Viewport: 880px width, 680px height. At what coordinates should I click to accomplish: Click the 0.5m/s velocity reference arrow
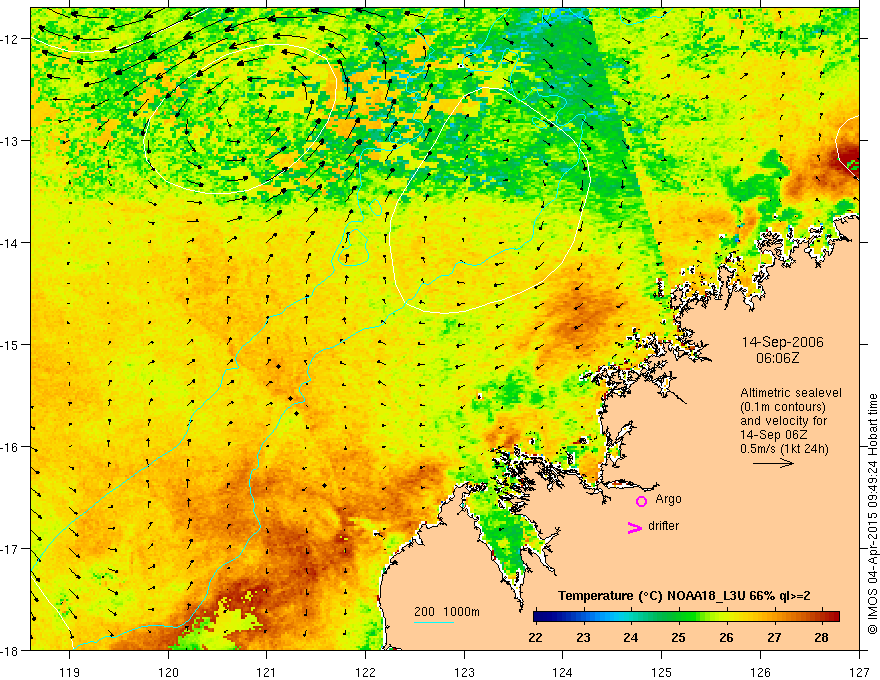click(773, 463)
